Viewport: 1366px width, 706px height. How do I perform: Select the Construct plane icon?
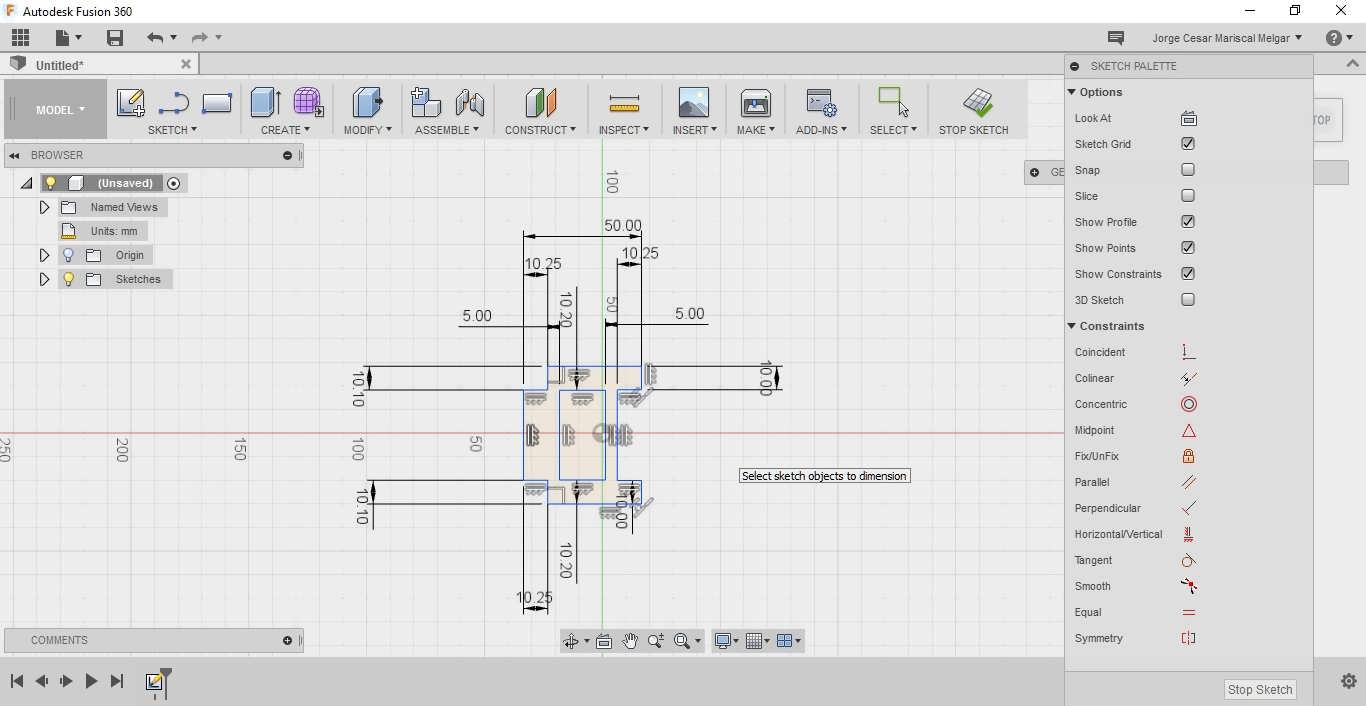pos(540,102)
